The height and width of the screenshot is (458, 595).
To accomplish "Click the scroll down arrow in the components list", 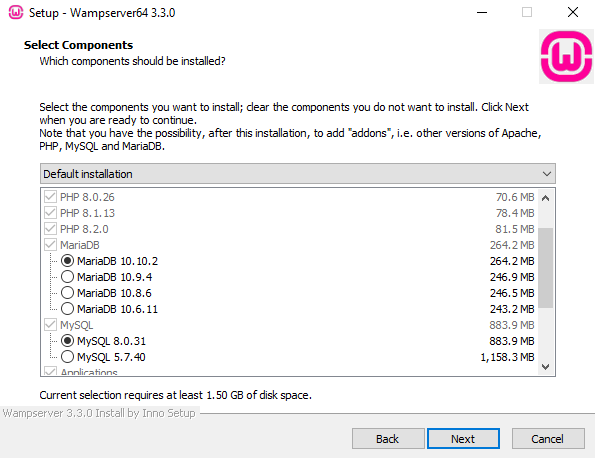I will (x=545, y=367).
